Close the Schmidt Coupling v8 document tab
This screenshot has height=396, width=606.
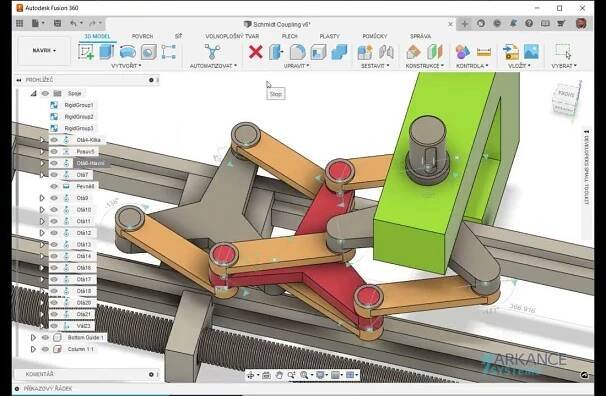point(450,24)
